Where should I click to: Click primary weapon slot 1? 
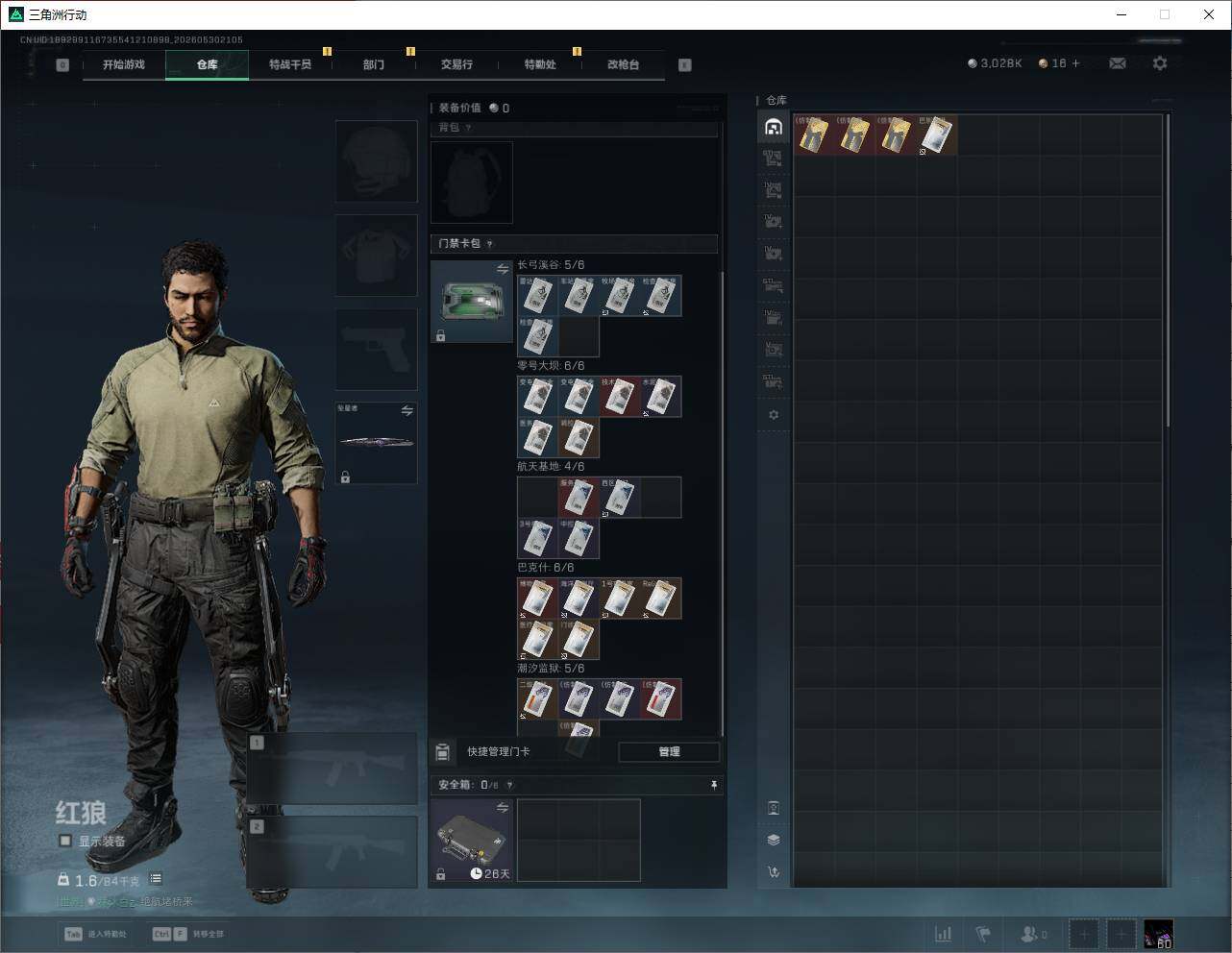(333, 769)
